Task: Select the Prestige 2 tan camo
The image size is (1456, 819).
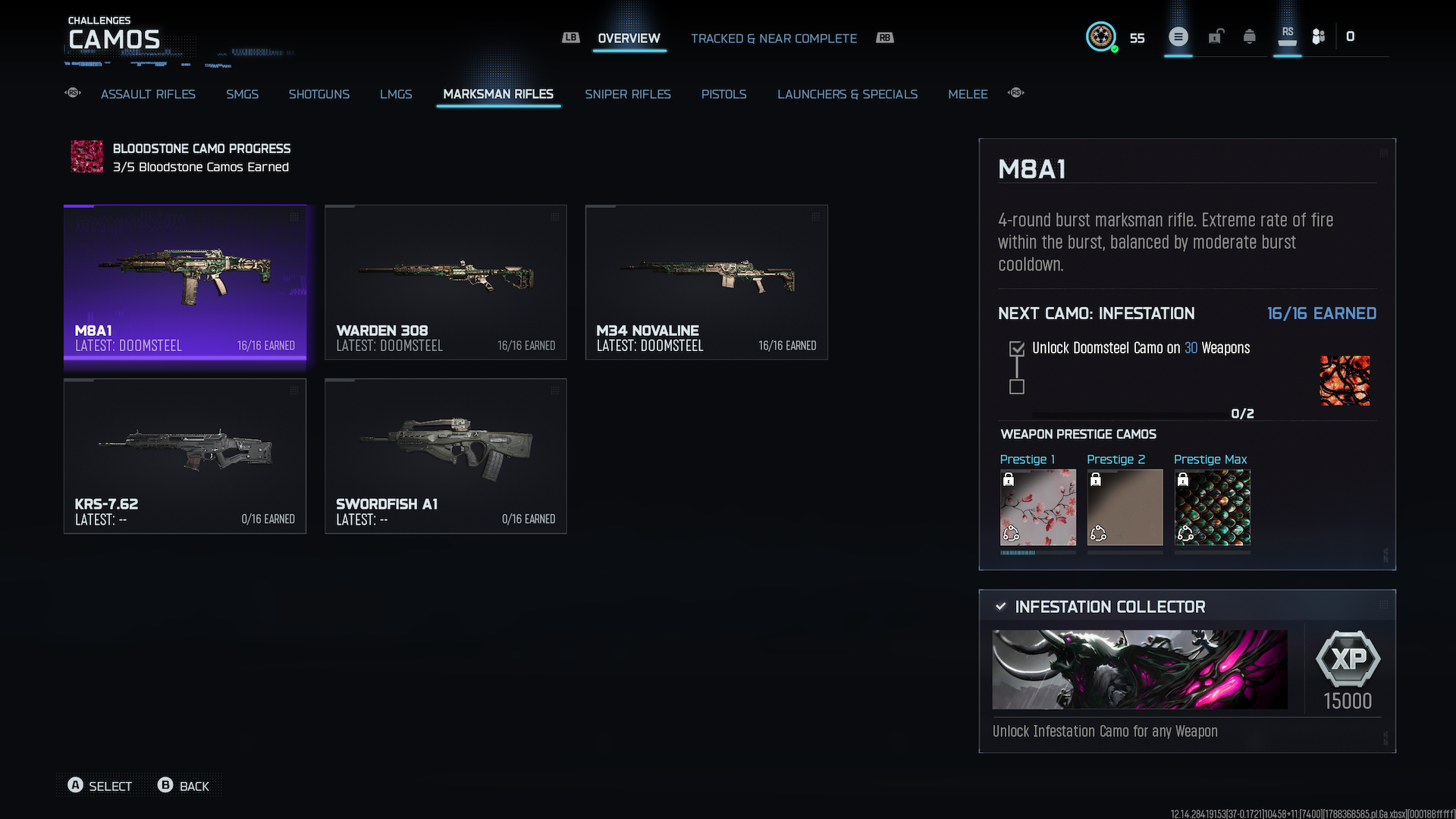Action: pyautogui.click(x=1125, y=507)
